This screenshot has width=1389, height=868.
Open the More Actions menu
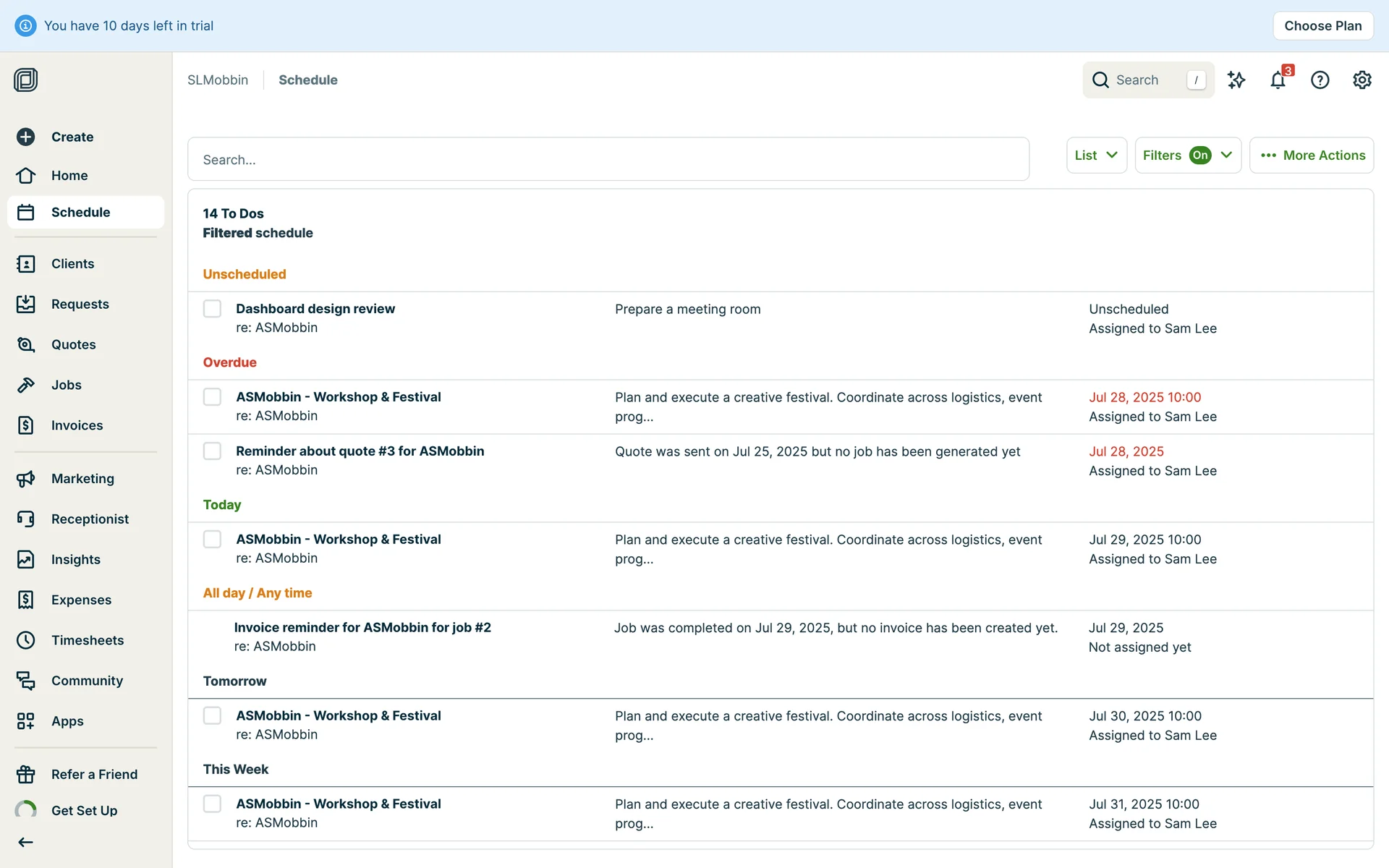coord(1311,156)
